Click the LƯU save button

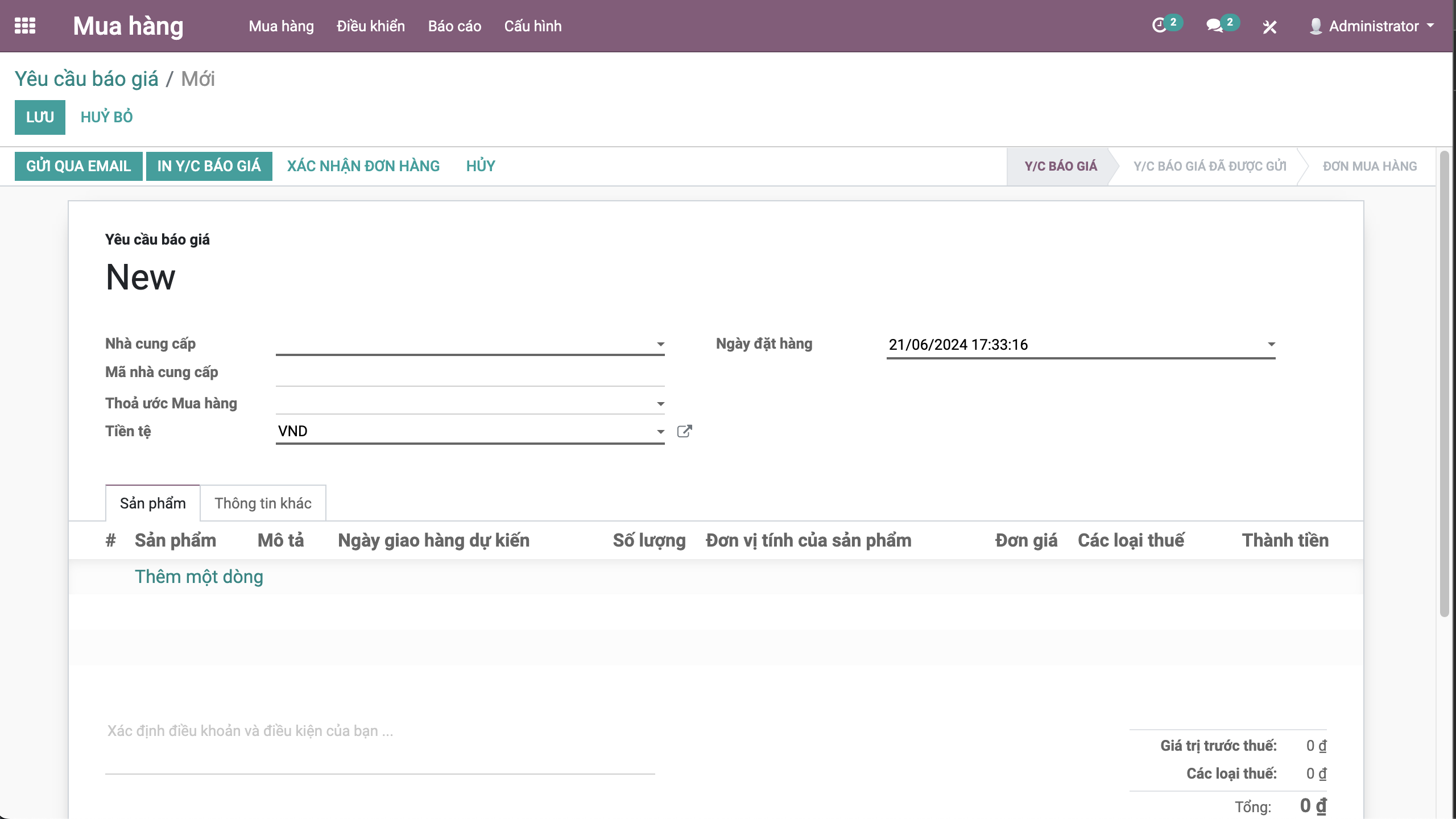point(40,117)
